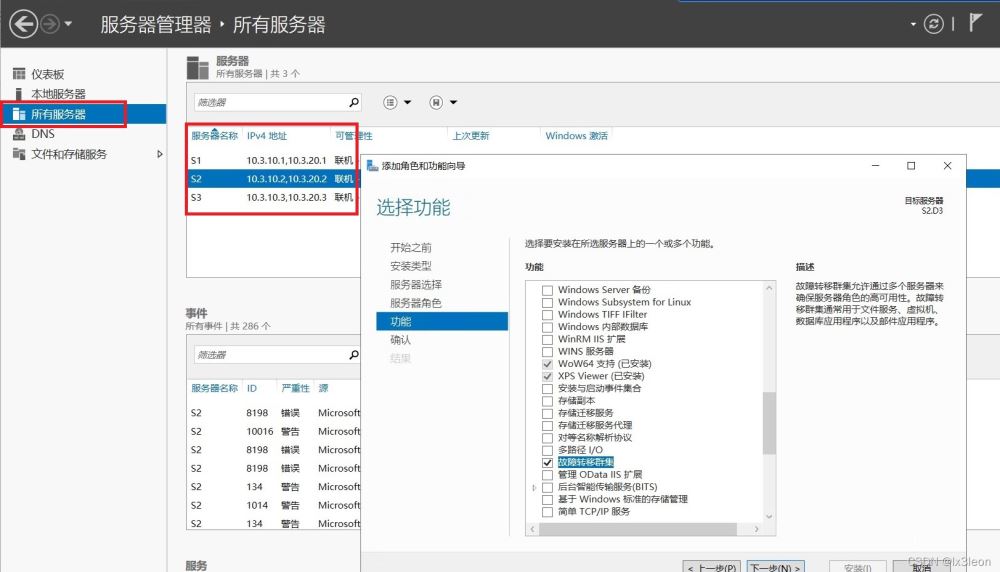Open DNS role in sidebar
This screenshot has width=1000, height=572.
(x=42, y=134)
